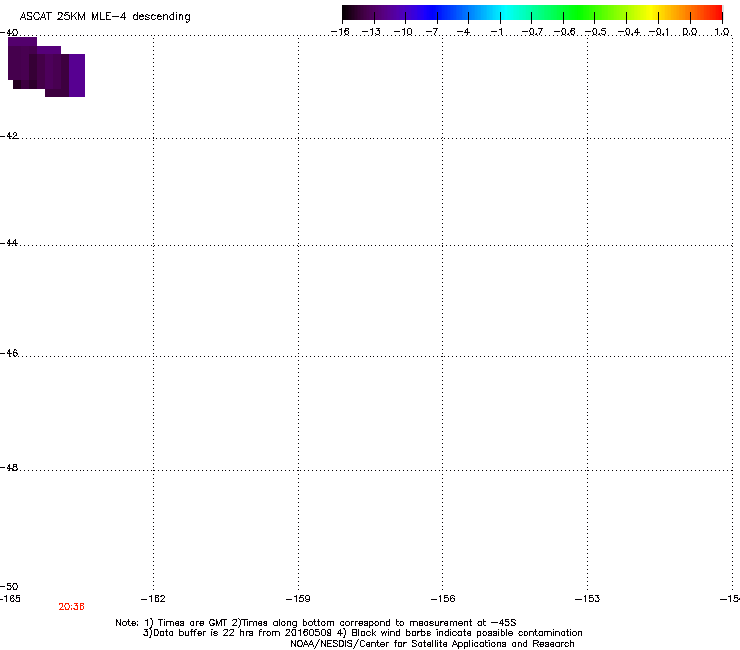Click the color bar legend gradient
740x650 pixels.
pyautogui.click(x=532, y=13)
